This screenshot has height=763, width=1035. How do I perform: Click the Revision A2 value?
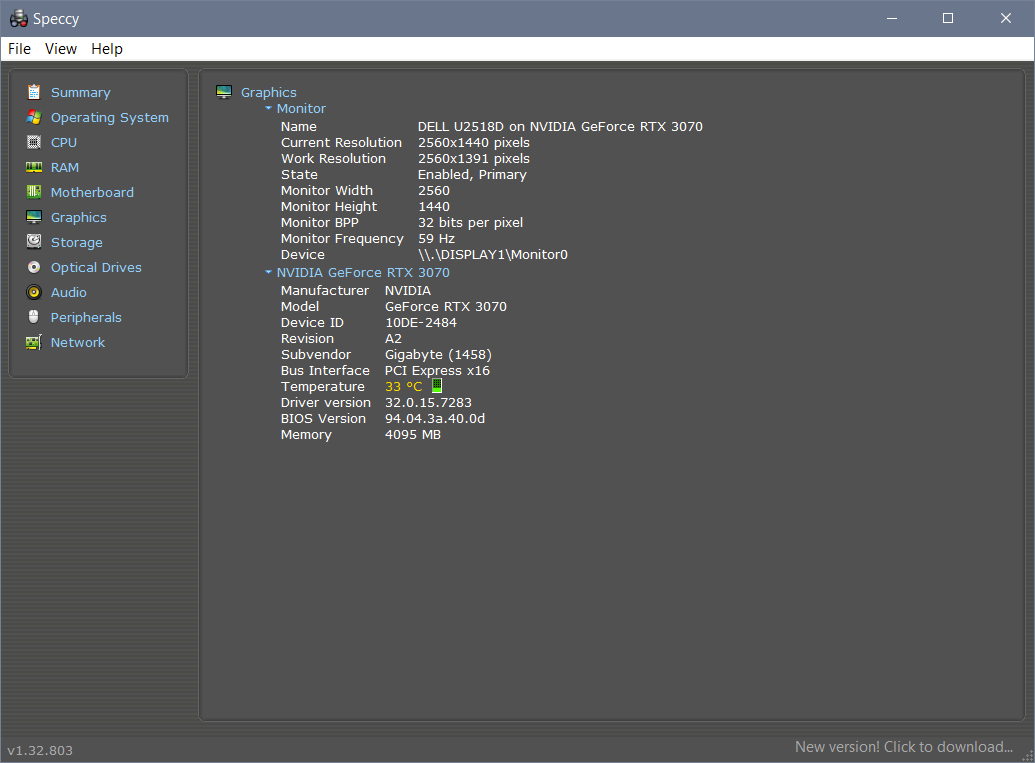[x=393, y=338]
